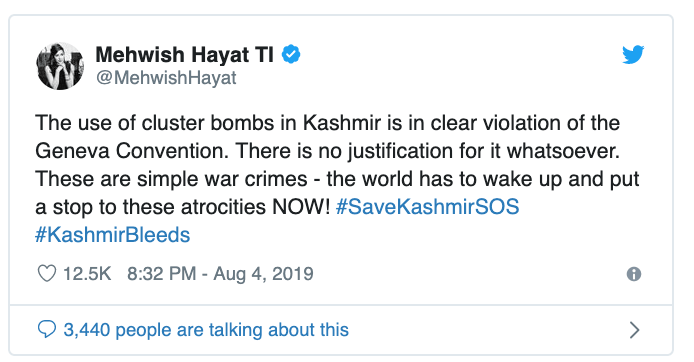Open Mehwish Hayat's profile picture

pos(60,66)
